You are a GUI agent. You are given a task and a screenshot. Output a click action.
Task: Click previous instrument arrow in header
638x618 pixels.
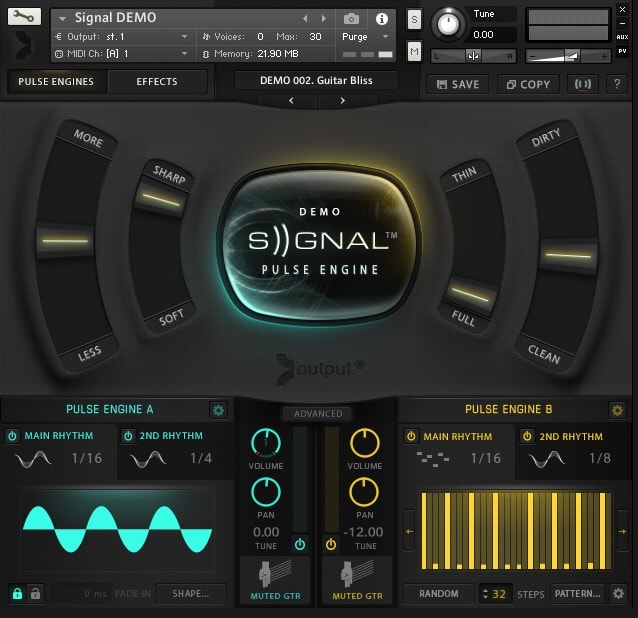pos(305,19)
